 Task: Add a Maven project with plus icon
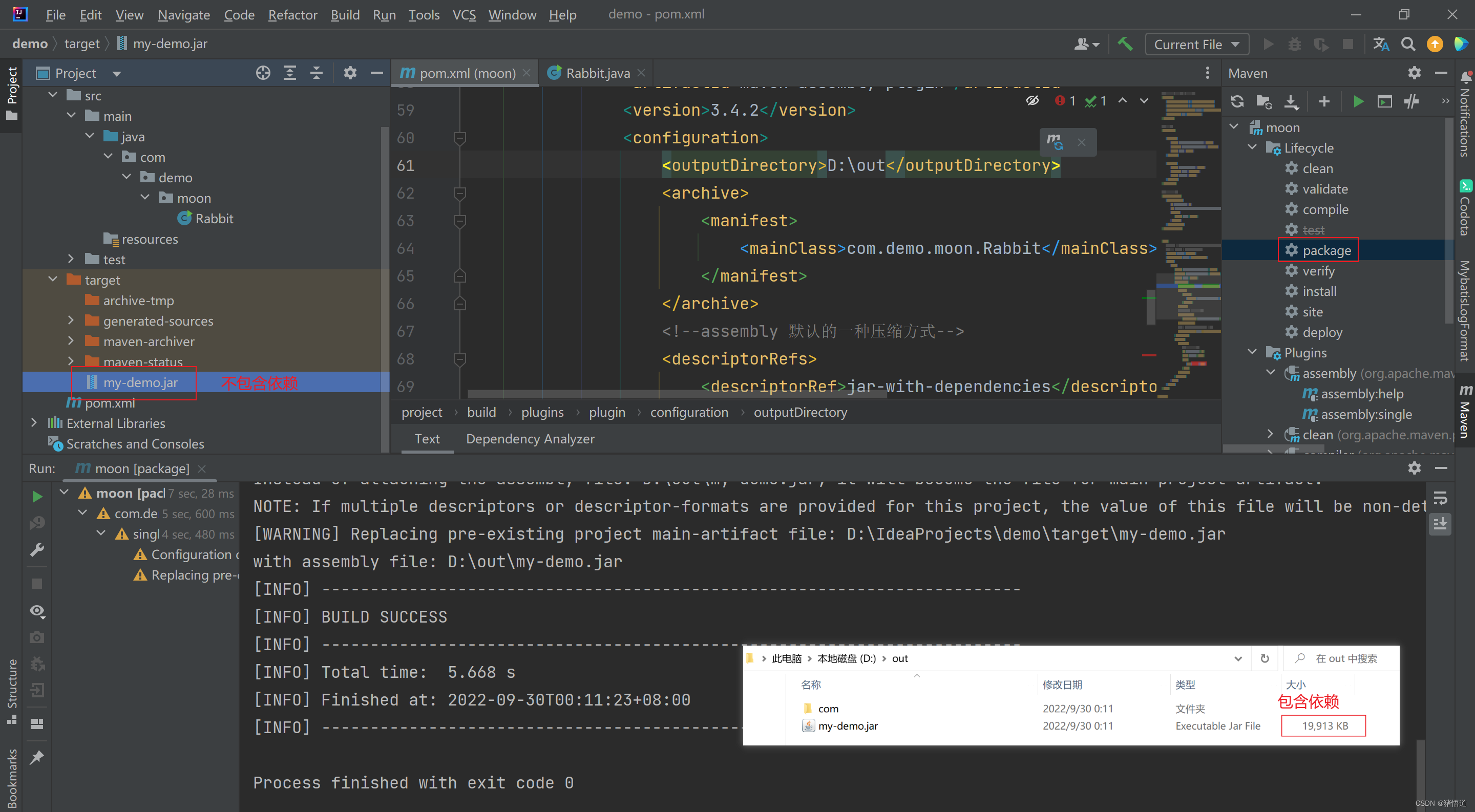(1324, 102)
